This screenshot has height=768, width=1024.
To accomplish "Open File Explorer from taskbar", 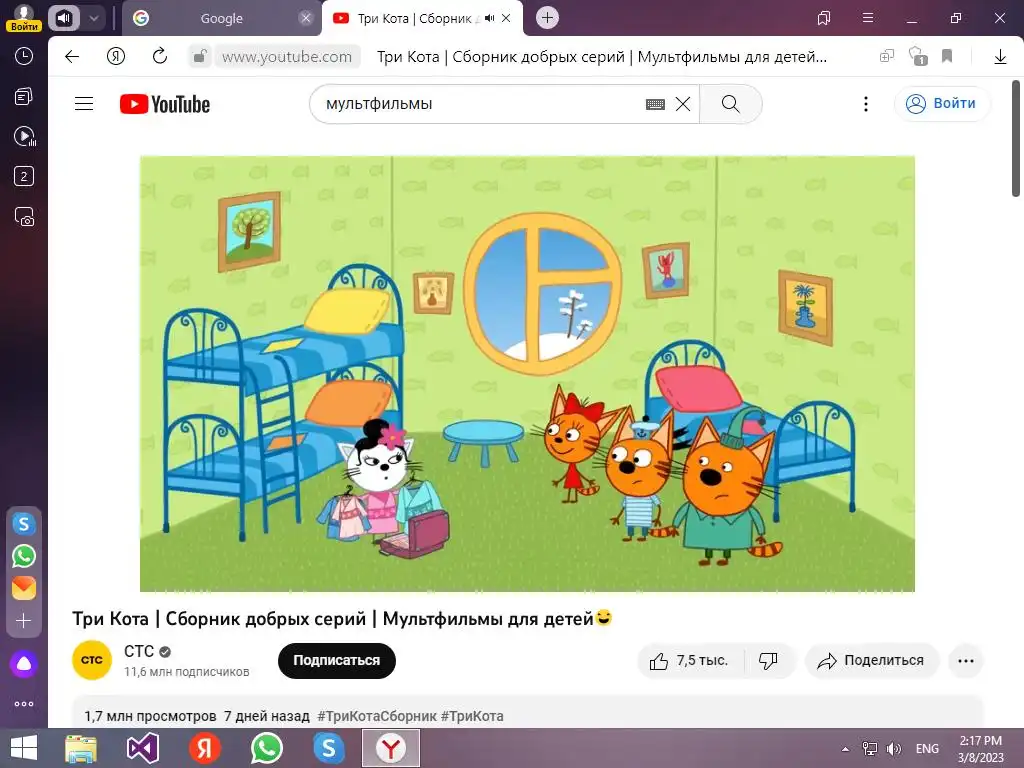I will [81, 748].
